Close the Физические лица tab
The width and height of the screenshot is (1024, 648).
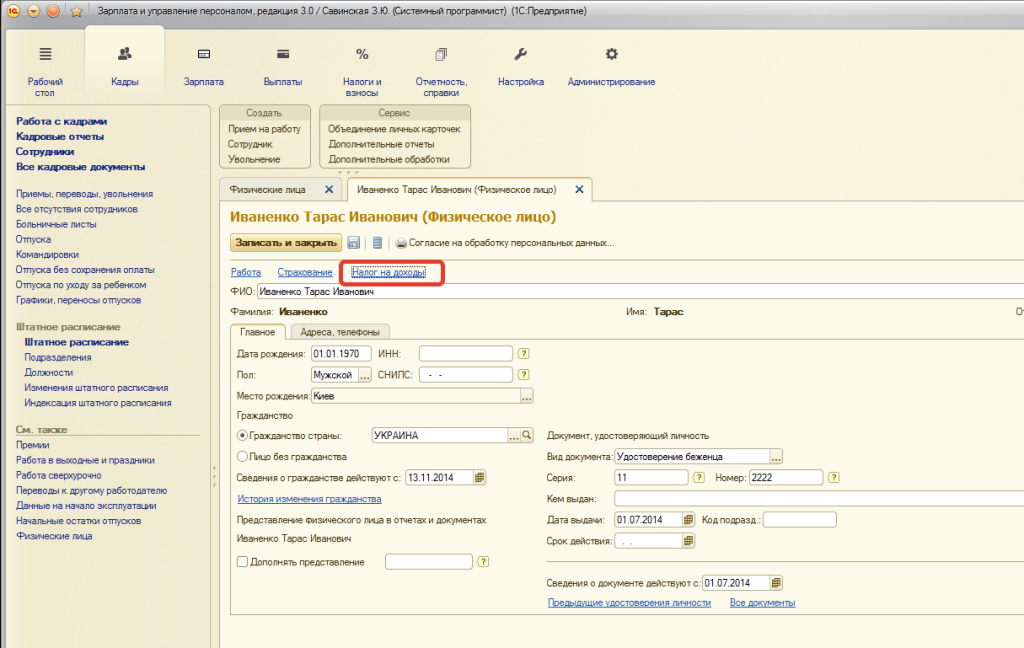(329, 189)
